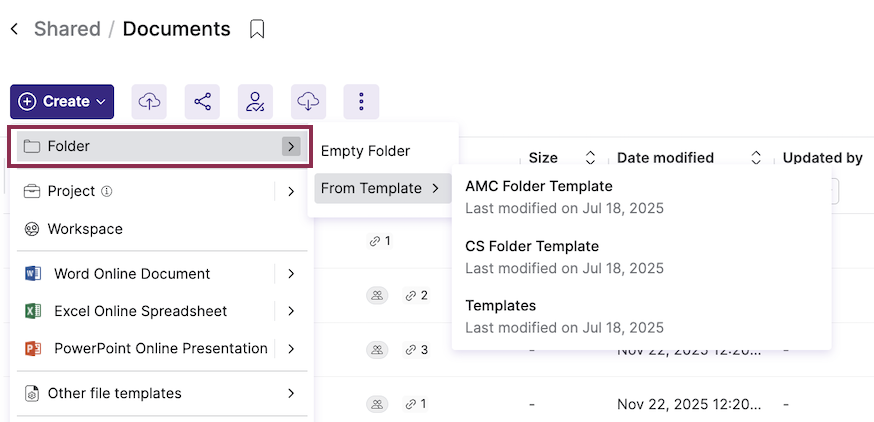Click the user permissions icon
The image size is (874, 422).
coord(255,101)
